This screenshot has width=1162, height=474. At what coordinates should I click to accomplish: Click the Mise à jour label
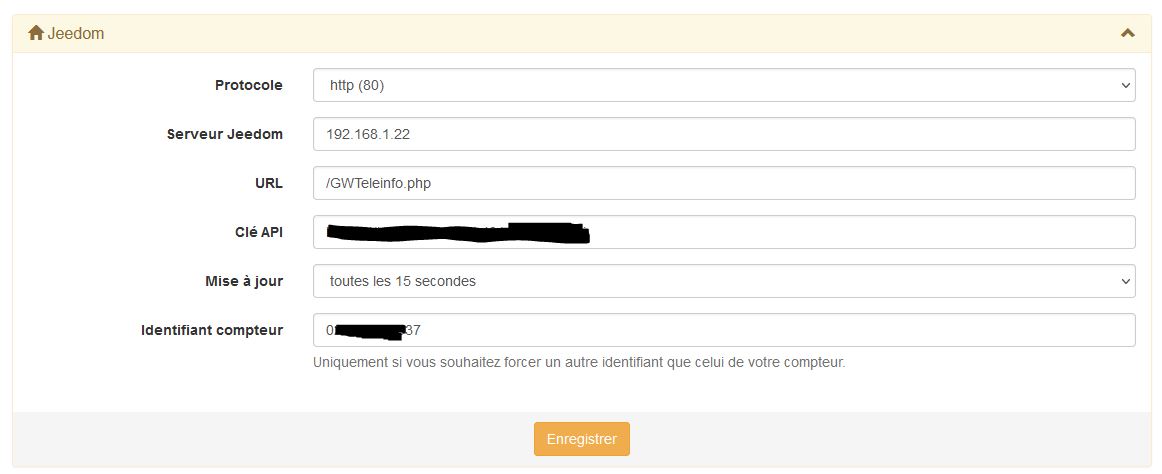pos(244,281)
